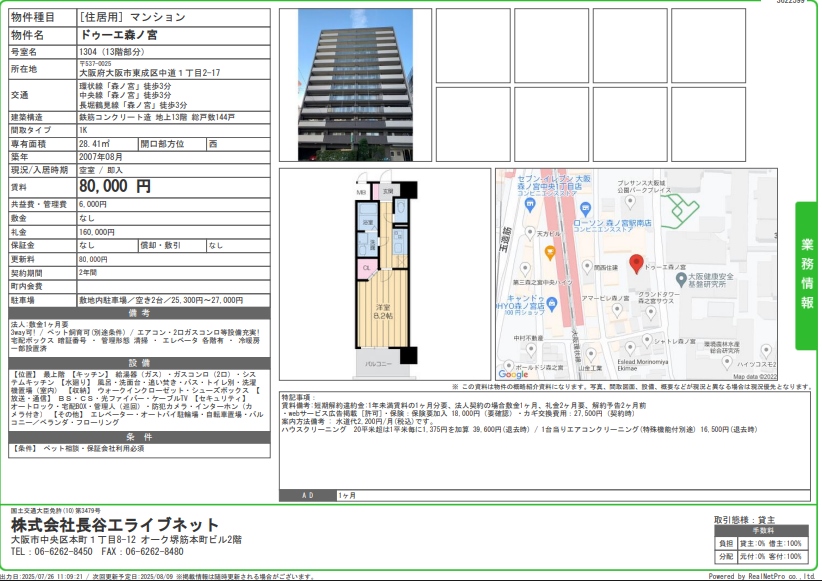Click the 設備 section header
Viewport: 822px width, 581px height.
click(139, 363)
